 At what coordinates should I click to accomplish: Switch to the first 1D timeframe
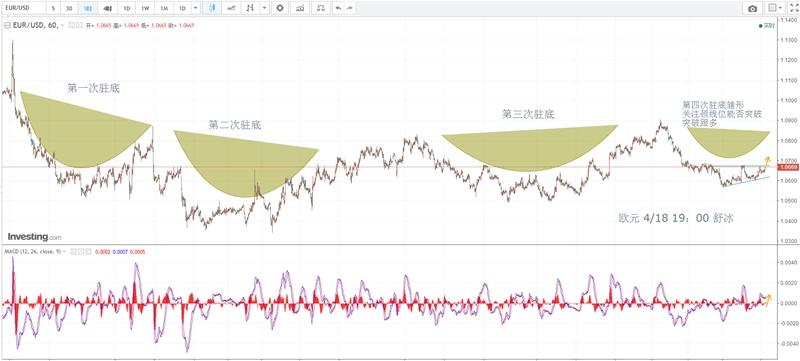[127, 9]
